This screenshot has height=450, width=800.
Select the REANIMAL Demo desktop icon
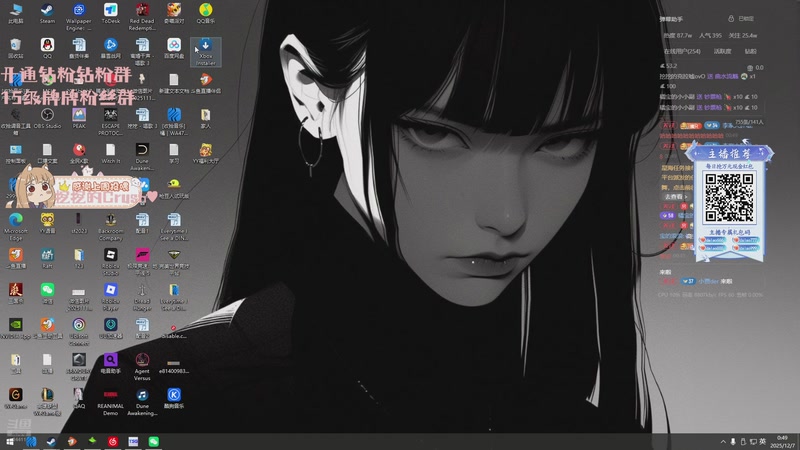110,402
